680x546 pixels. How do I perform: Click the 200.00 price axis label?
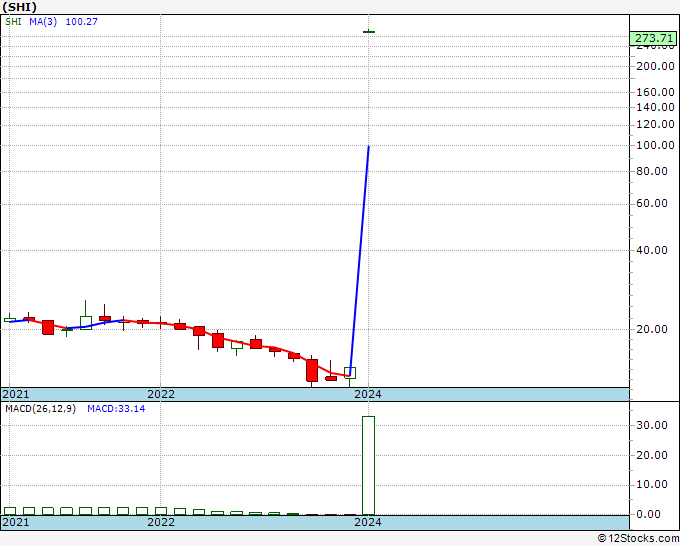click(x=655, y=66)
